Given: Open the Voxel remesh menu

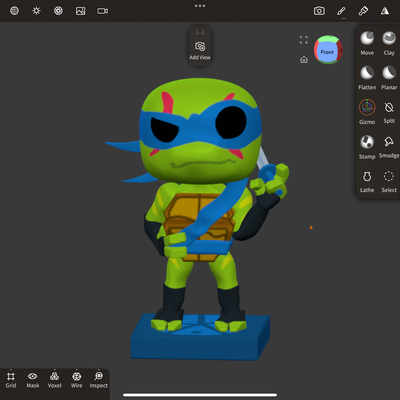Looking at the screenshot, I should tap(54, 380).
